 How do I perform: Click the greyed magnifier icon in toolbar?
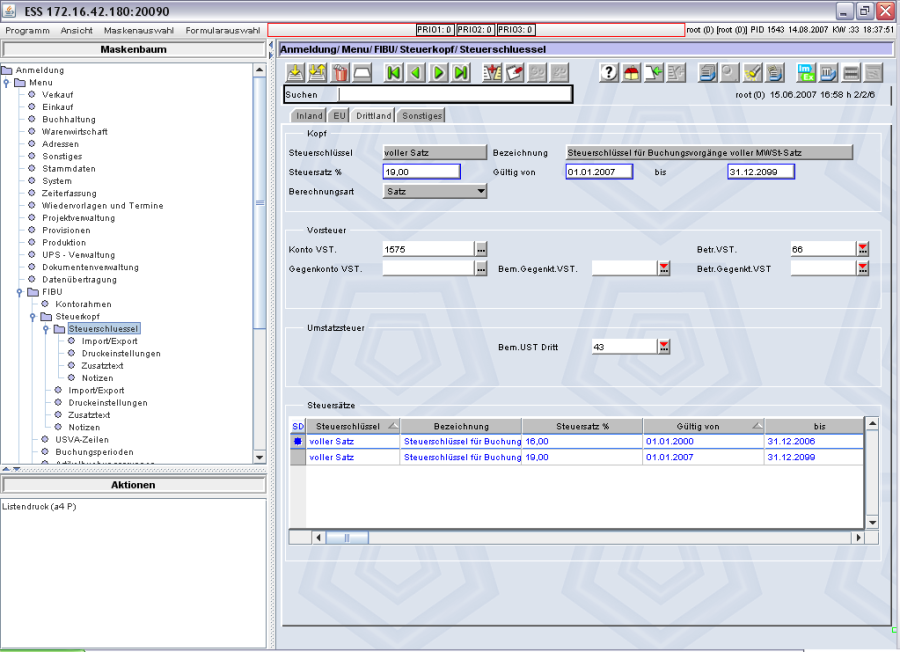tap(730, 73)
